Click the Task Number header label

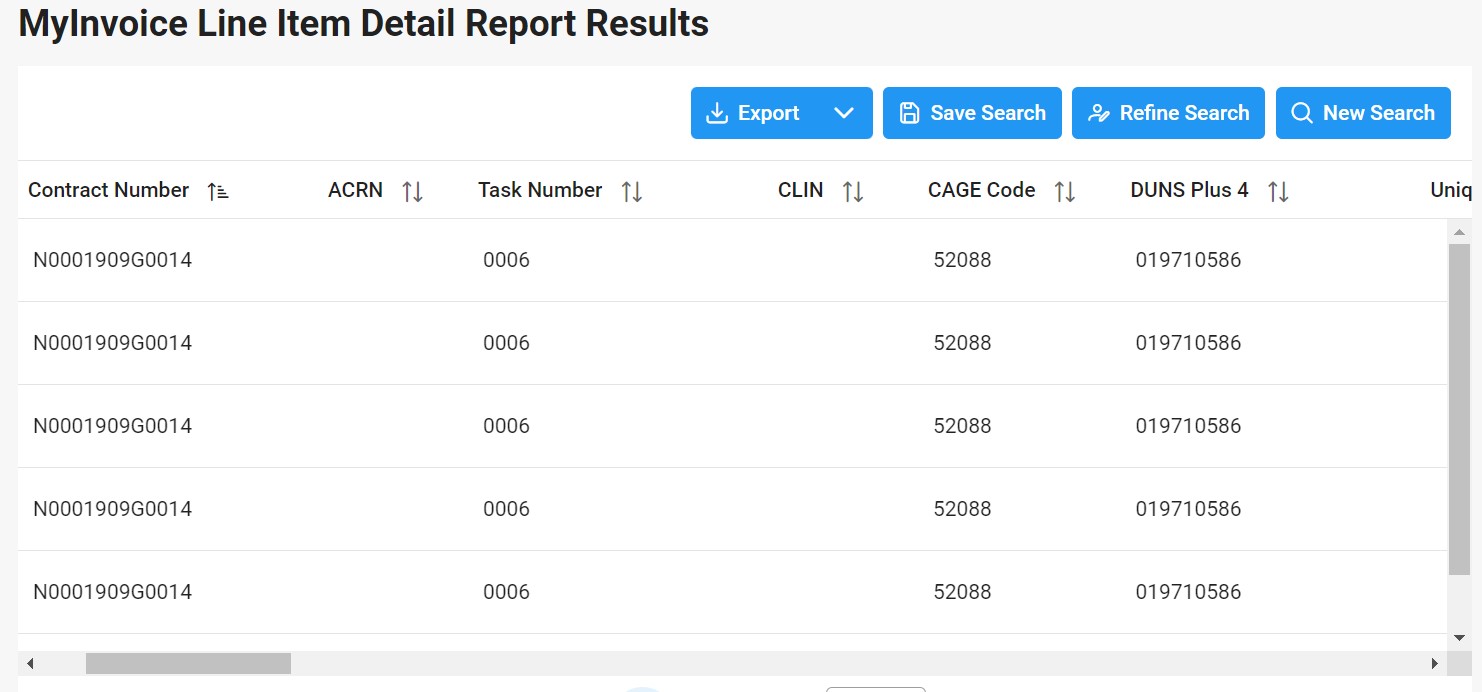(x=540, y=190)
